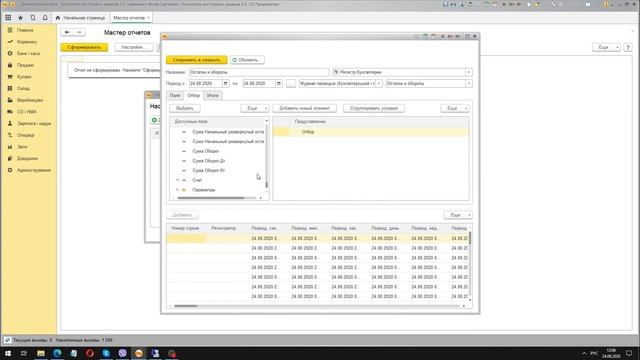Image resolution: width=640 pixels, height=360 pixels.
Task: Select the Отбор row in filter list
Action: 371,132
